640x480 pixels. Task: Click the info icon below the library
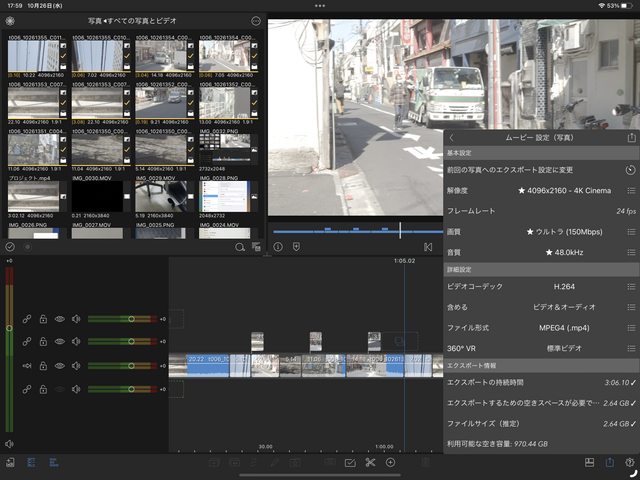[x=278, y=246]
